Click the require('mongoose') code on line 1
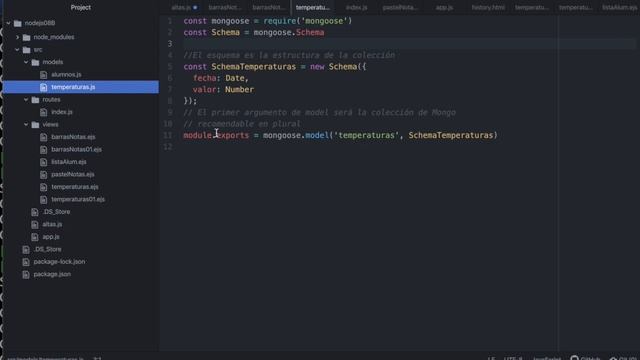Image resolution: width=640 pixels, height=360 pixels. point(308,21)
